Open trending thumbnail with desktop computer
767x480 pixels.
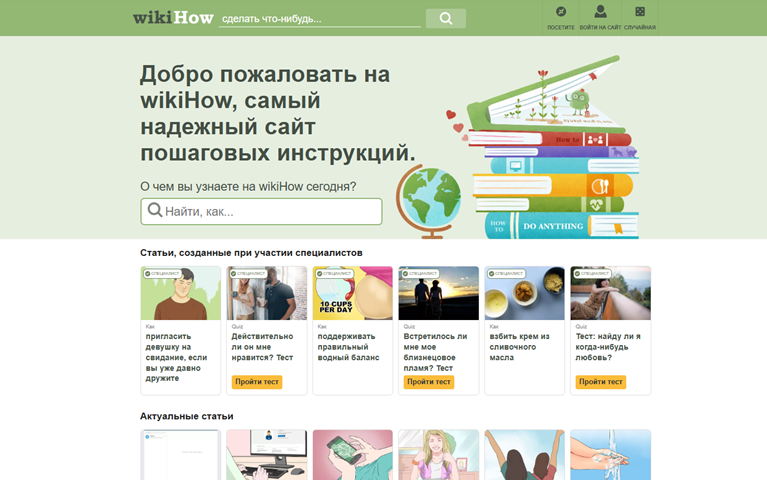pyautogui.click(x=267, y=455)
